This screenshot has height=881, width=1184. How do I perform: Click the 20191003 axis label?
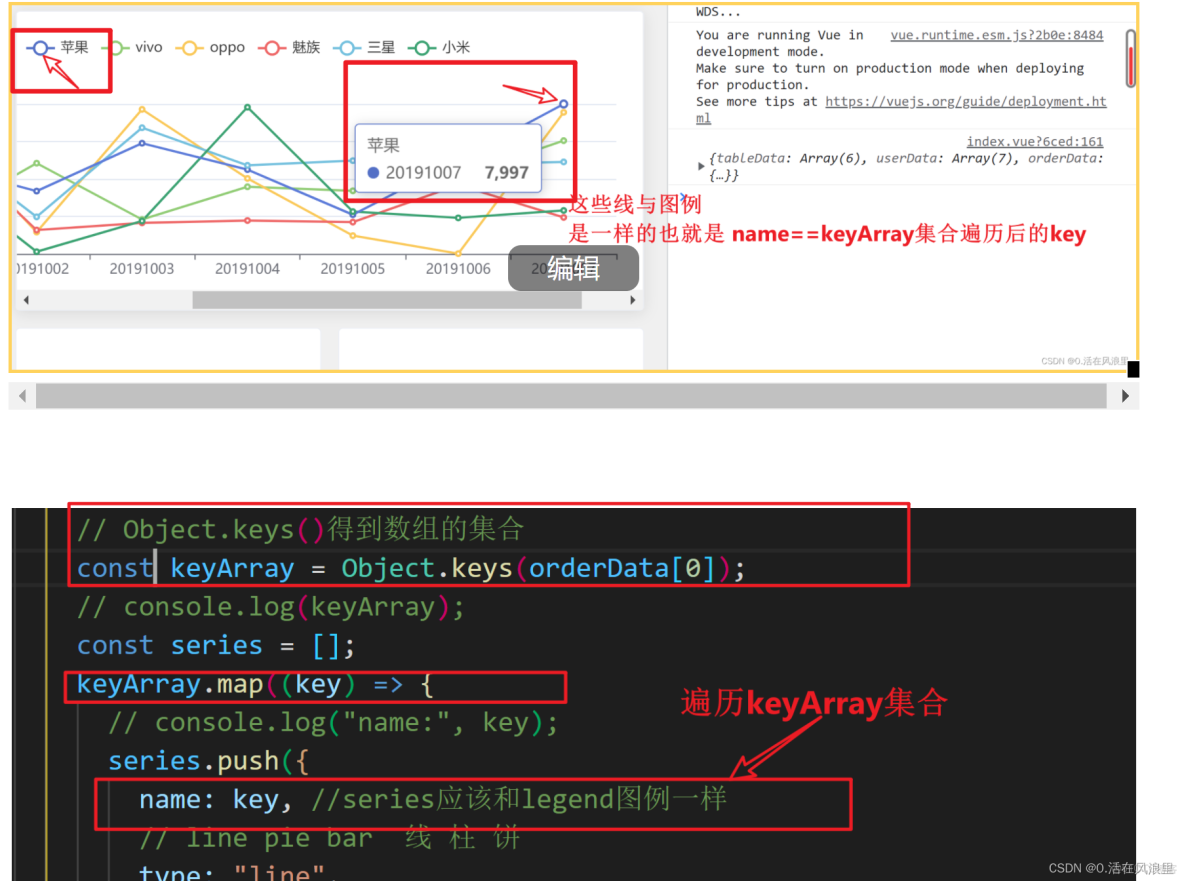point(142,269)
